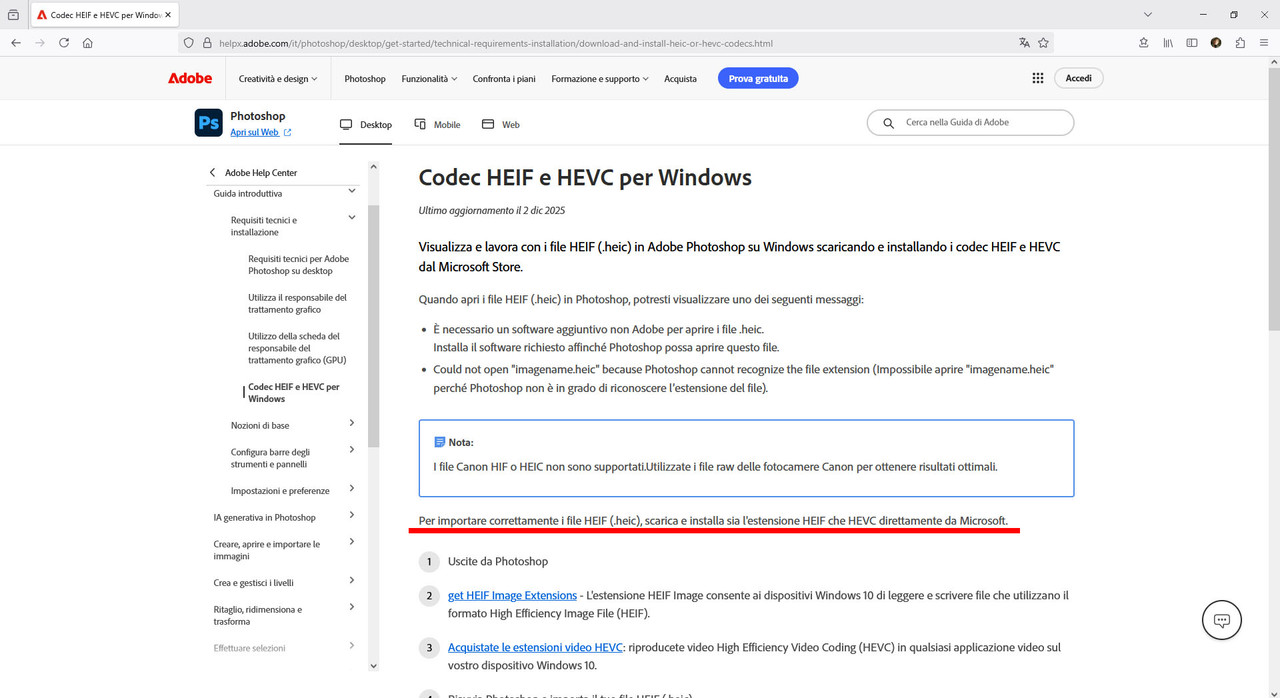Expand the Creatività e design menu
Viewport: 1280px width, 698px height.
pos(278,78)
